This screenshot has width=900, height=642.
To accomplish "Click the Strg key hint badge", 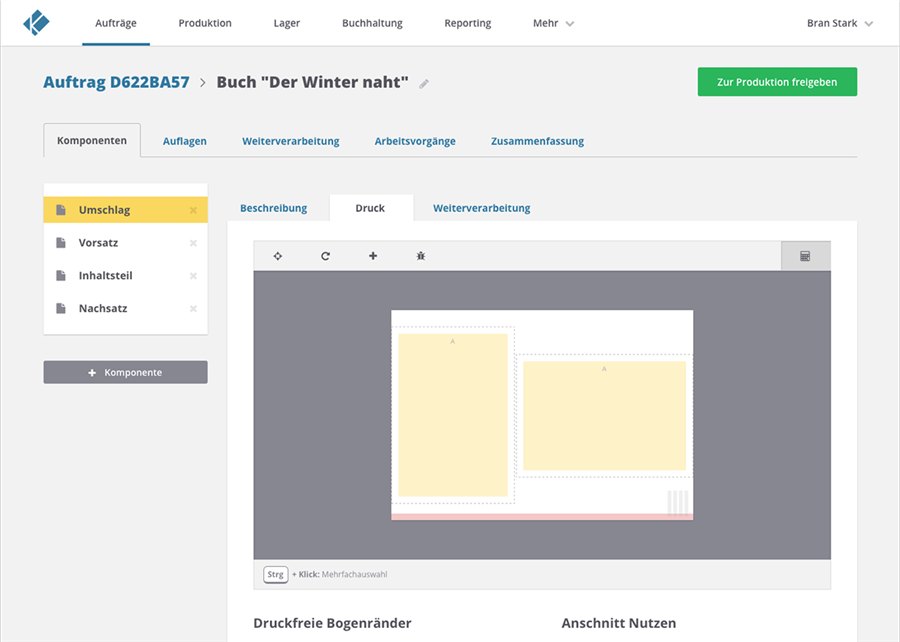I will click(276, 574).
